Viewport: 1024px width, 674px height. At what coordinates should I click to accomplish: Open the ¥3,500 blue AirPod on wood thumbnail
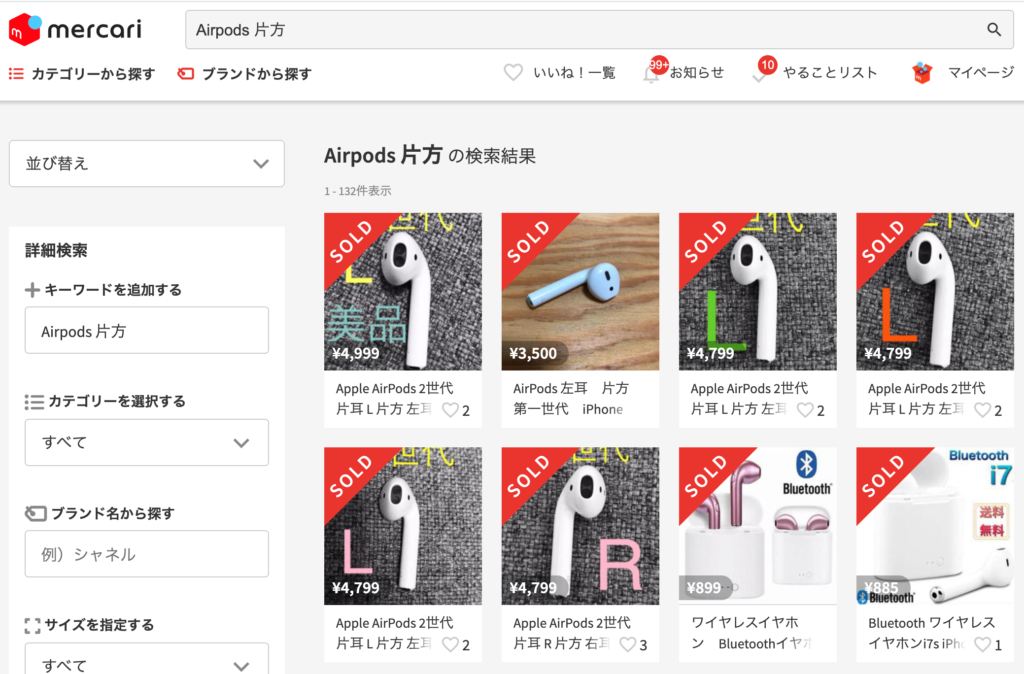click(581, 292)
